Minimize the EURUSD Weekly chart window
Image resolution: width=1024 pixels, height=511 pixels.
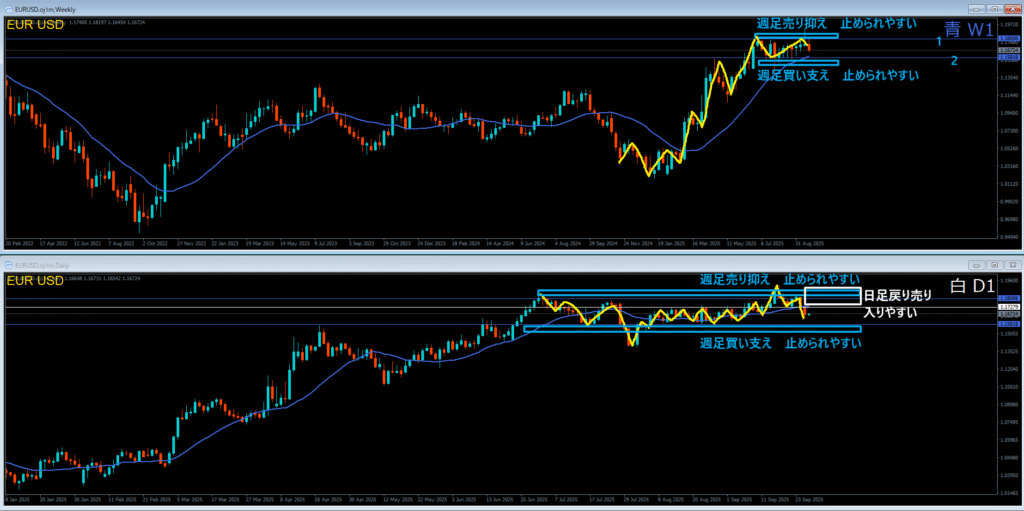click(977, 9)
